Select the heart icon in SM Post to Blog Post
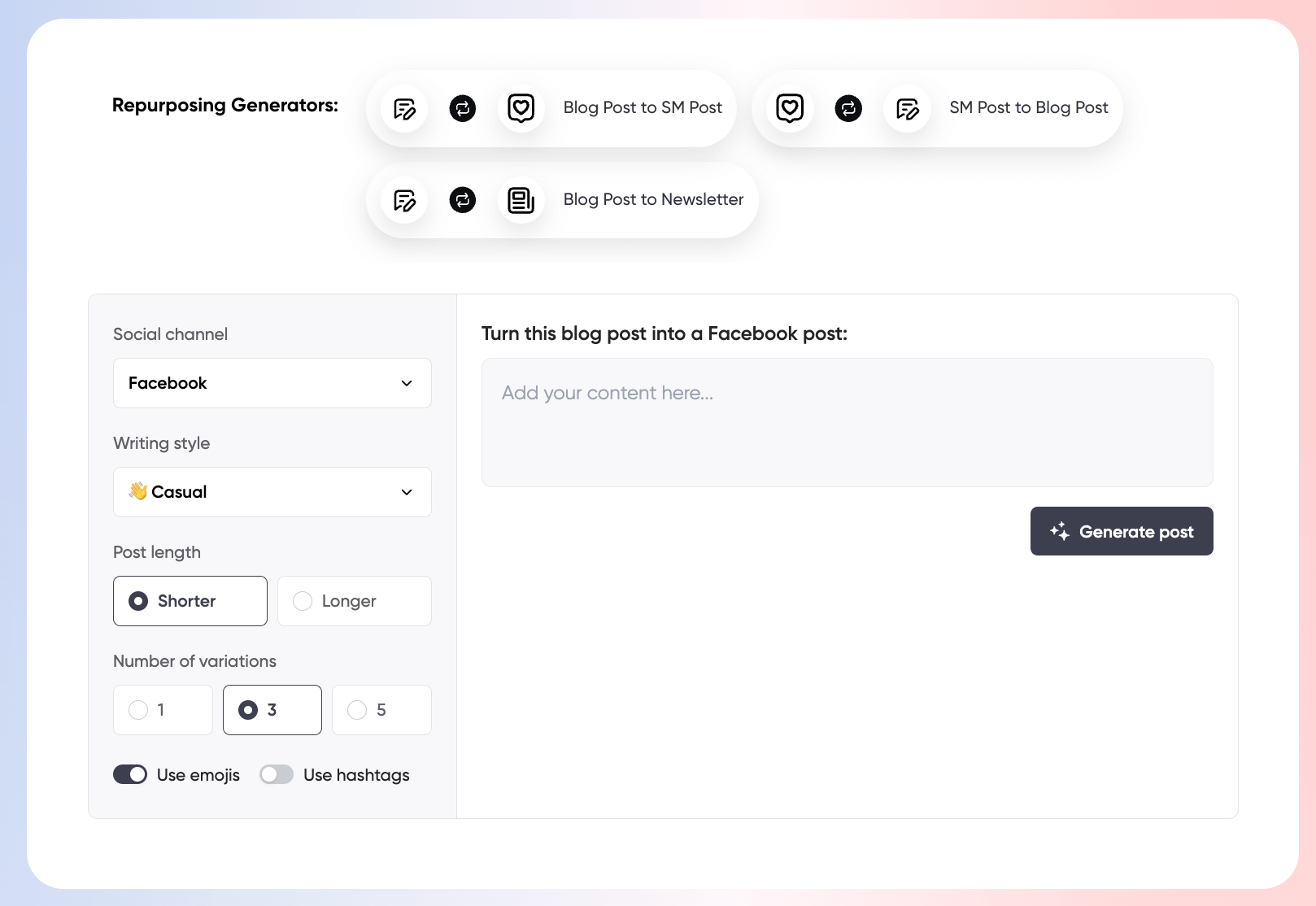Screen dimensions: 1316x906 tap(789, 107)
